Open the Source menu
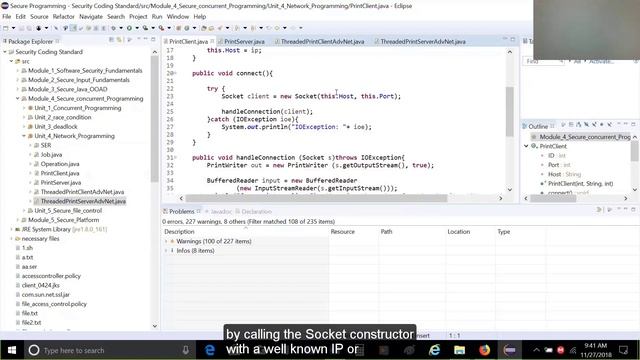The image size is (640, 360). [39, 17]
